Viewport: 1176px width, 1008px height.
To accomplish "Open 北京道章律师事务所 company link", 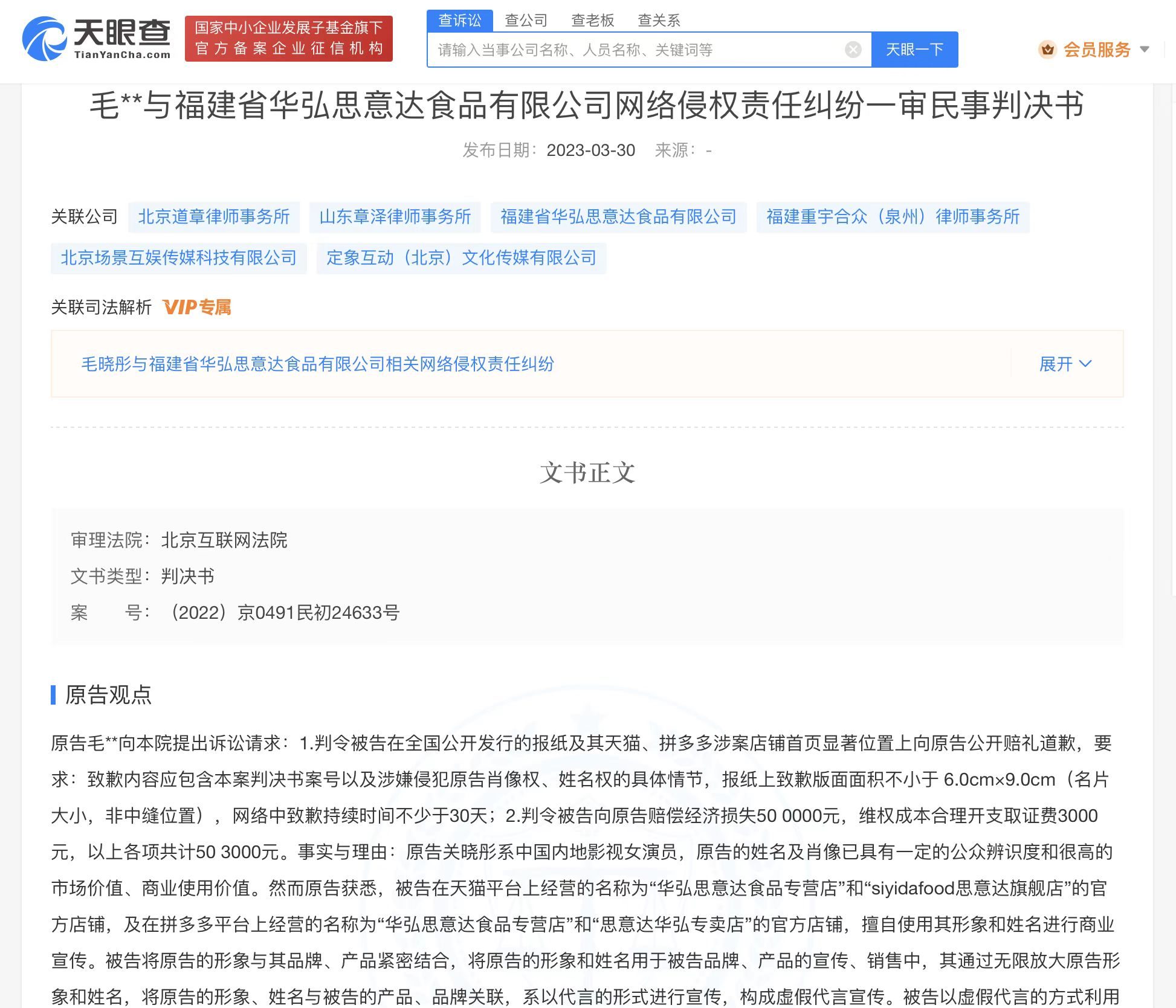I will 214,216.
